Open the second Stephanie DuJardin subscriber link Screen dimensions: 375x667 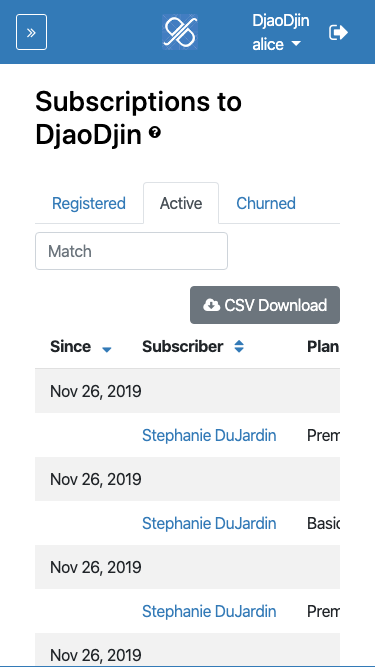209,523
